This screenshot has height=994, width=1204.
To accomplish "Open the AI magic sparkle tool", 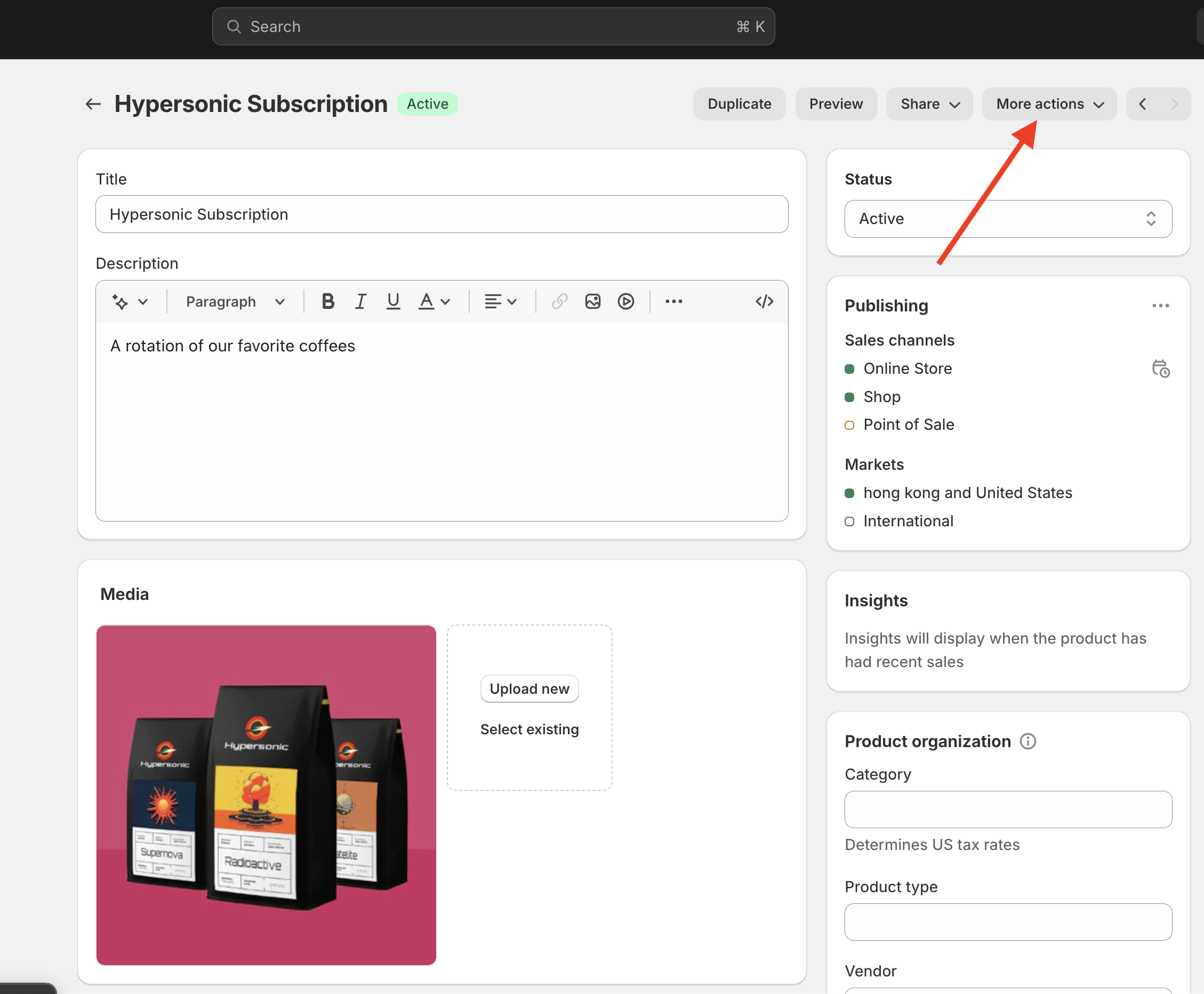I will (x=119, y=302).
